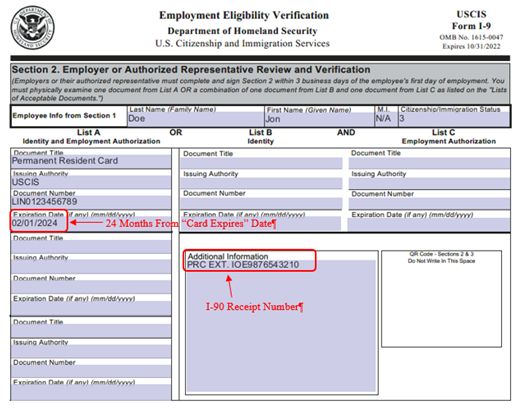Click List B Document Number field

point(261,203)
